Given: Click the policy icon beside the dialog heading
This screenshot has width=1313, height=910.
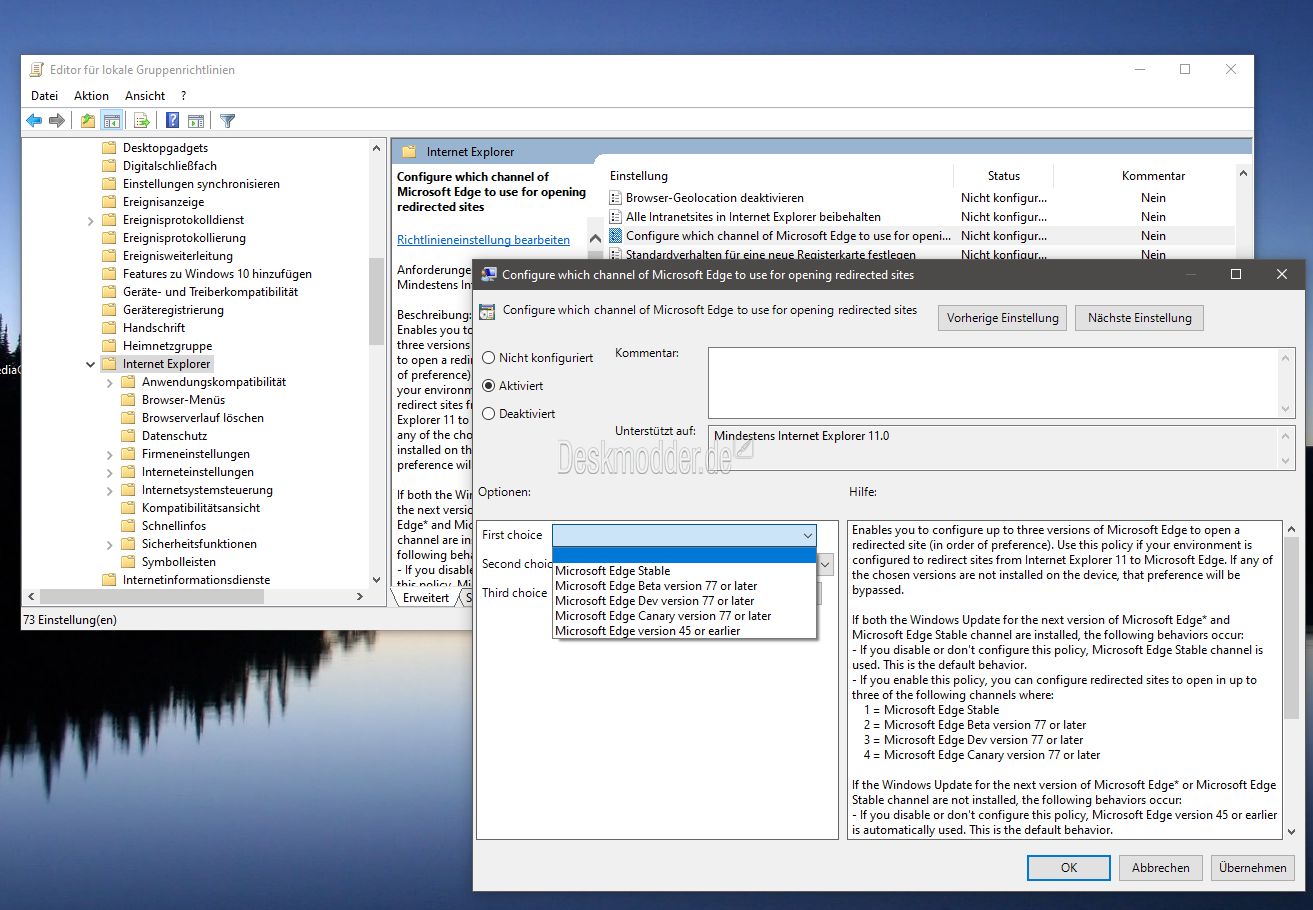Looking at the screenshot, I should pyautogui.click(x=486, y=311).
